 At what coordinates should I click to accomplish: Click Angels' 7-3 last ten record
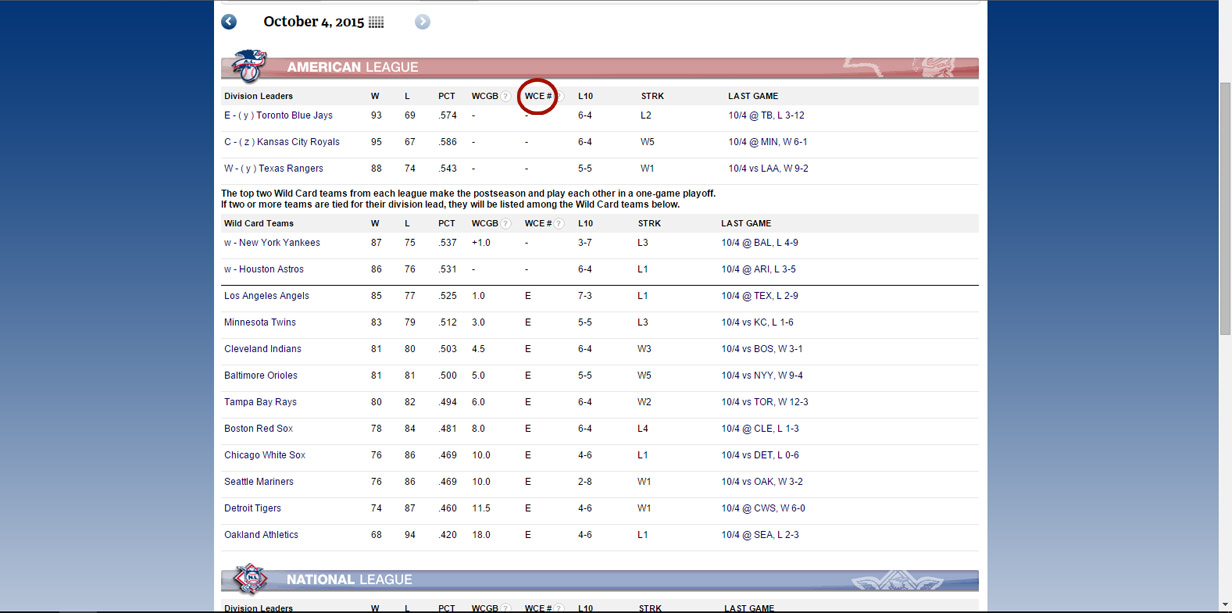click(585, 296)
